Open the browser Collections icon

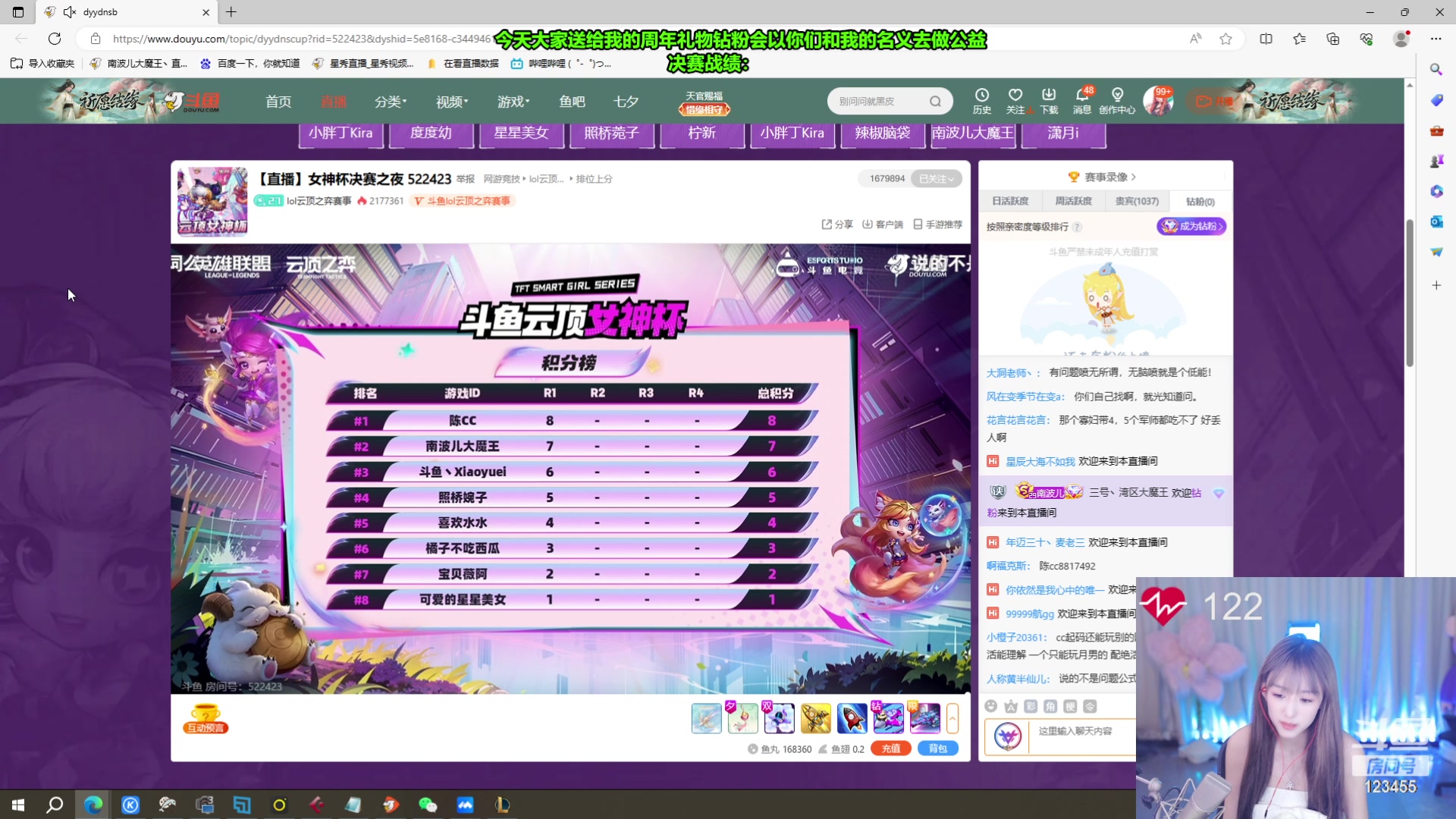tap(1332, 39)
